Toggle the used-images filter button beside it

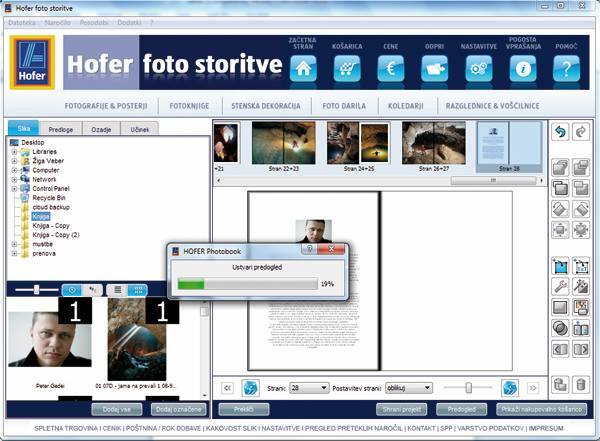[92, 290]
